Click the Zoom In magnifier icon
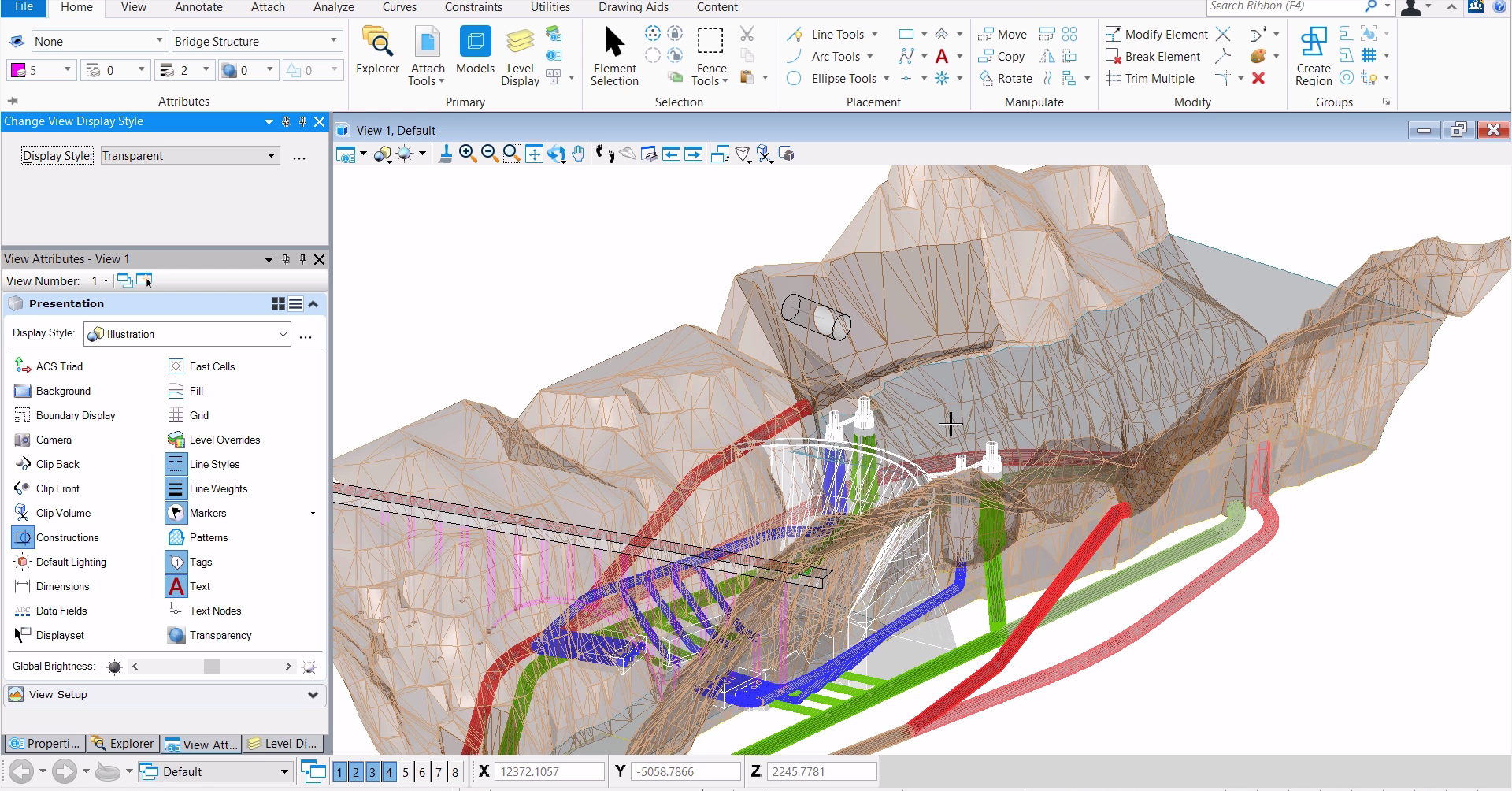This screenshot has width=1512, height=791. [x=468, y=154]
